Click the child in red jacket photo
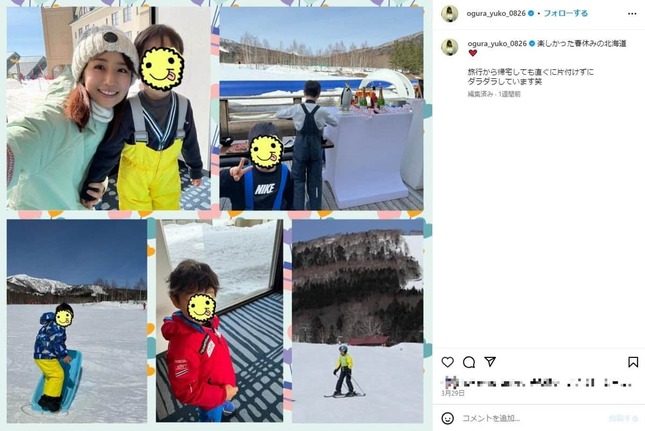This screenshot has width=645, height=431. 219,321
